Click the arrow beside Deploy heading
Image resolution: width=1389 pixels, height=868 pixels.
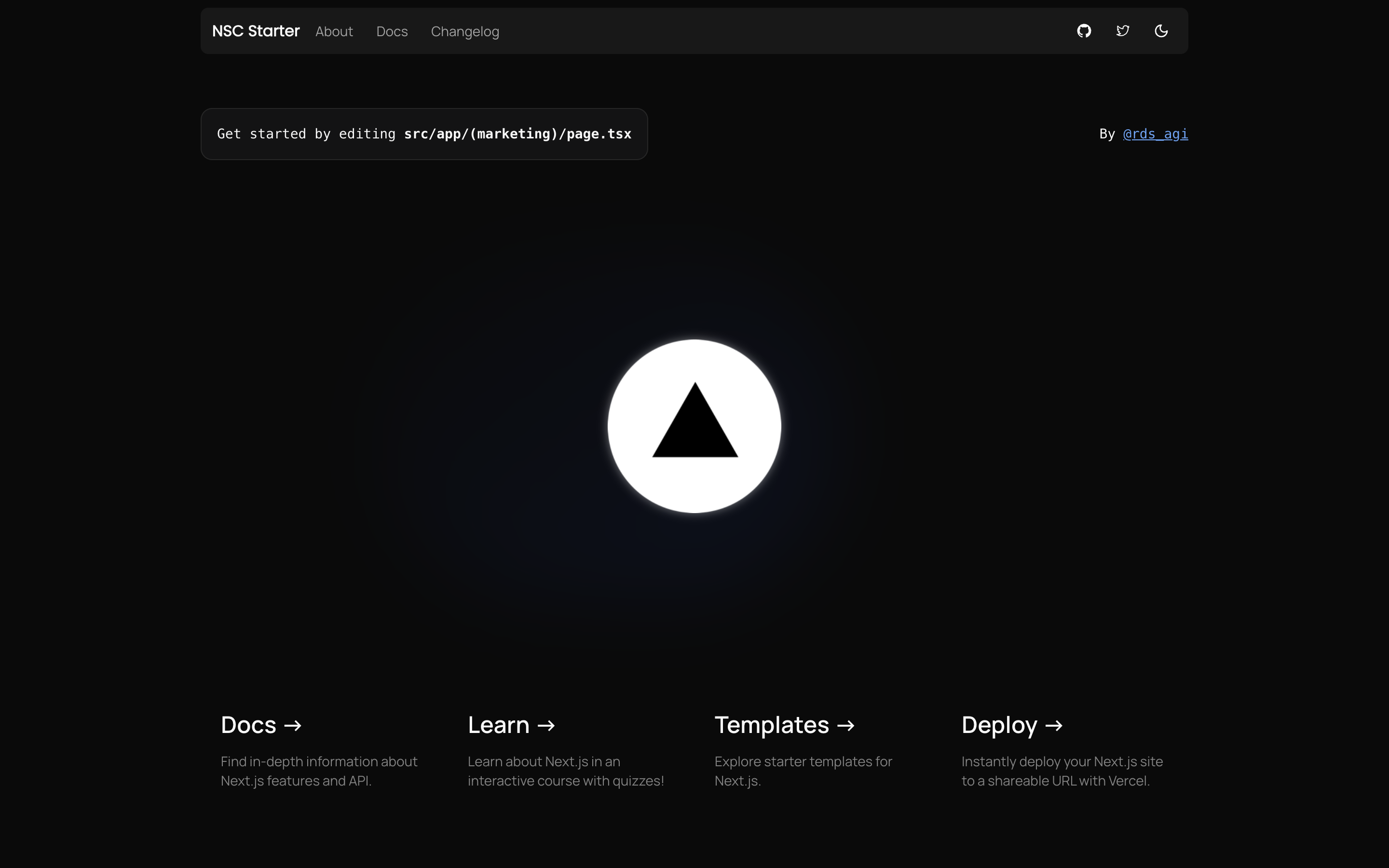(1053, 726)
